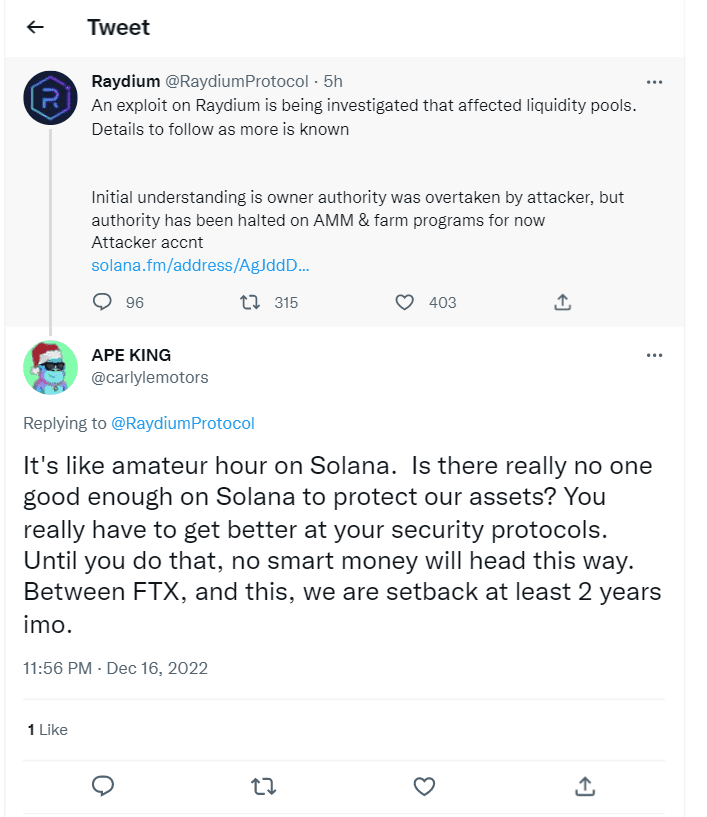
Task: Open the more options menu on APE KING's reply
Action: 655,355
